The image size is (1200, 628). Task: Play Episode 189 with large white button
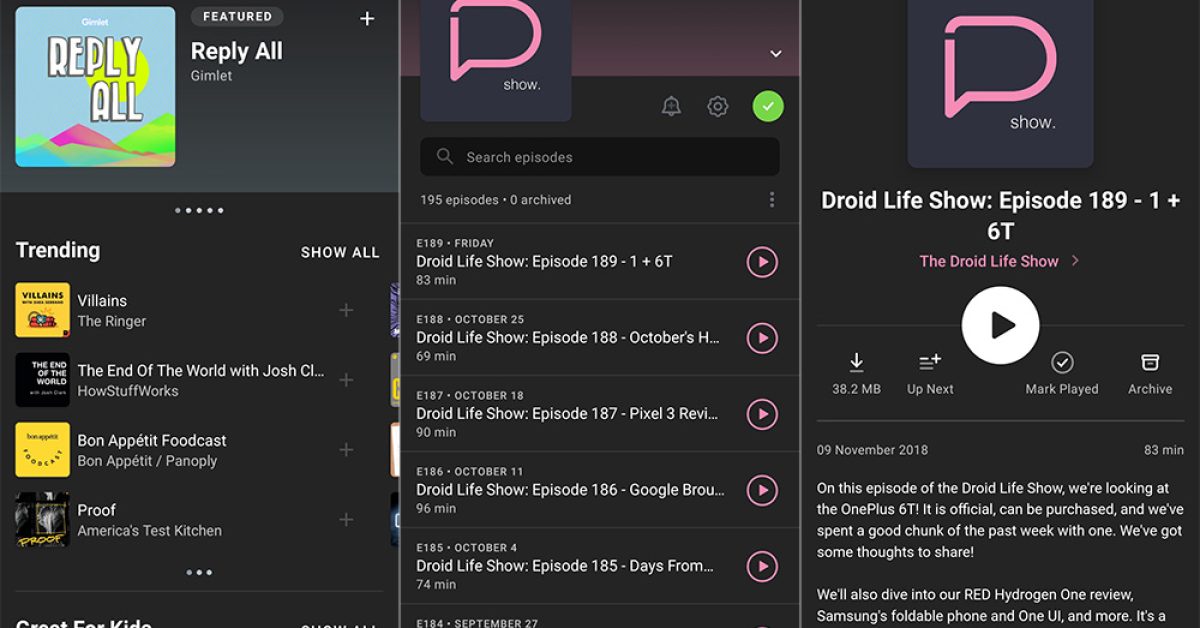pyautogui.click(x=1000, y=325)
